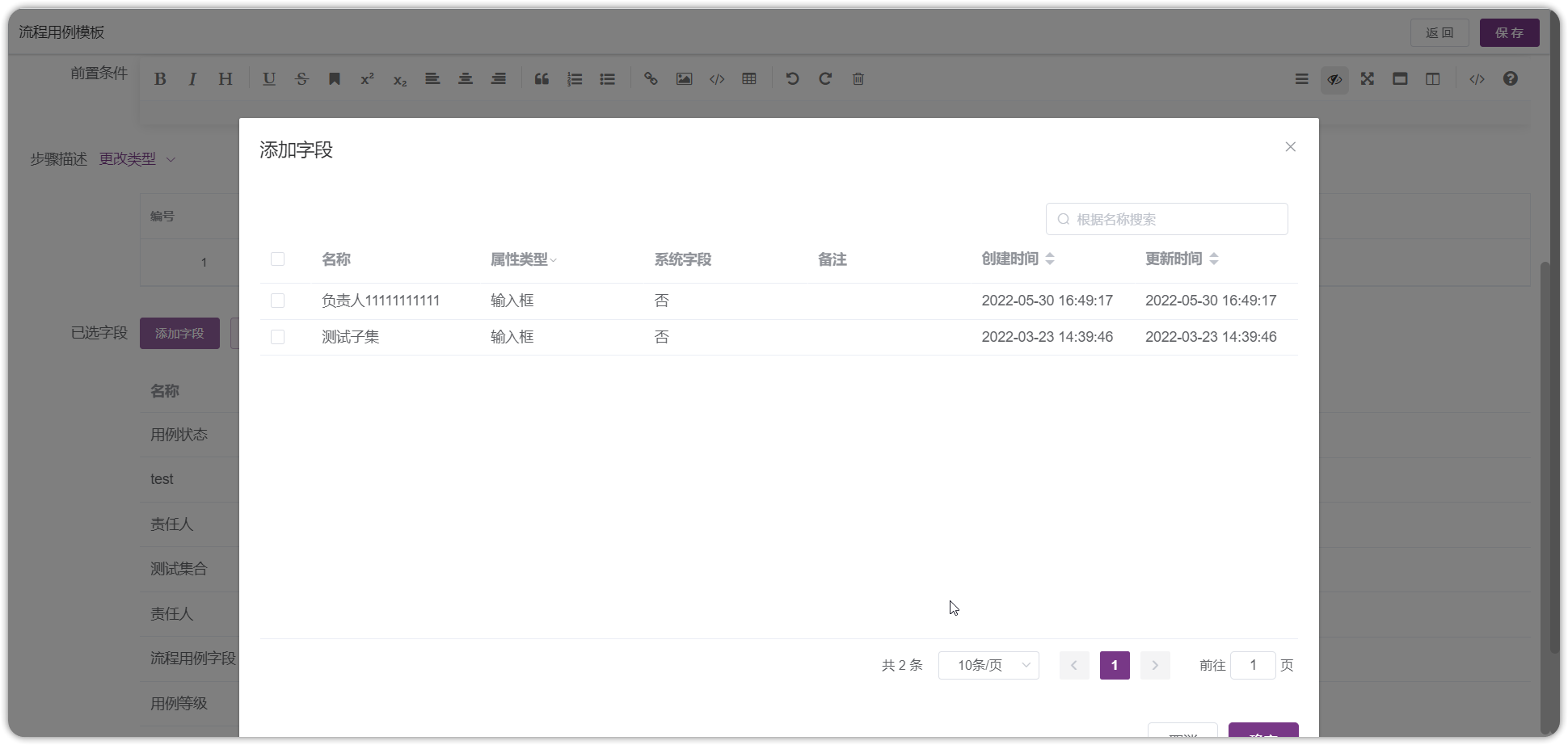
Task: Click the 添加字段 button
Action: 179,334
